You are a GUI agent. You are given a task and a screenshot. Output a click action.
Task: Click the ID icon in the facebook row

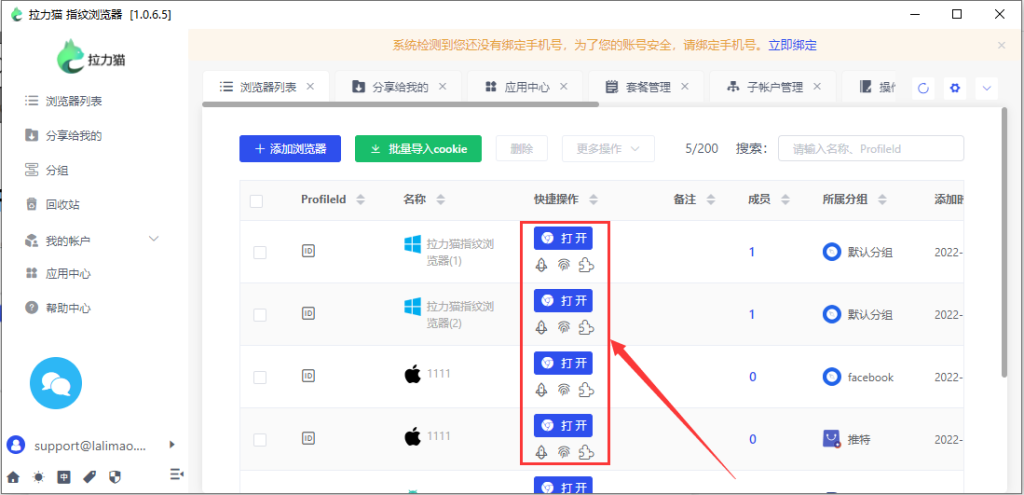tap(308, 376)
